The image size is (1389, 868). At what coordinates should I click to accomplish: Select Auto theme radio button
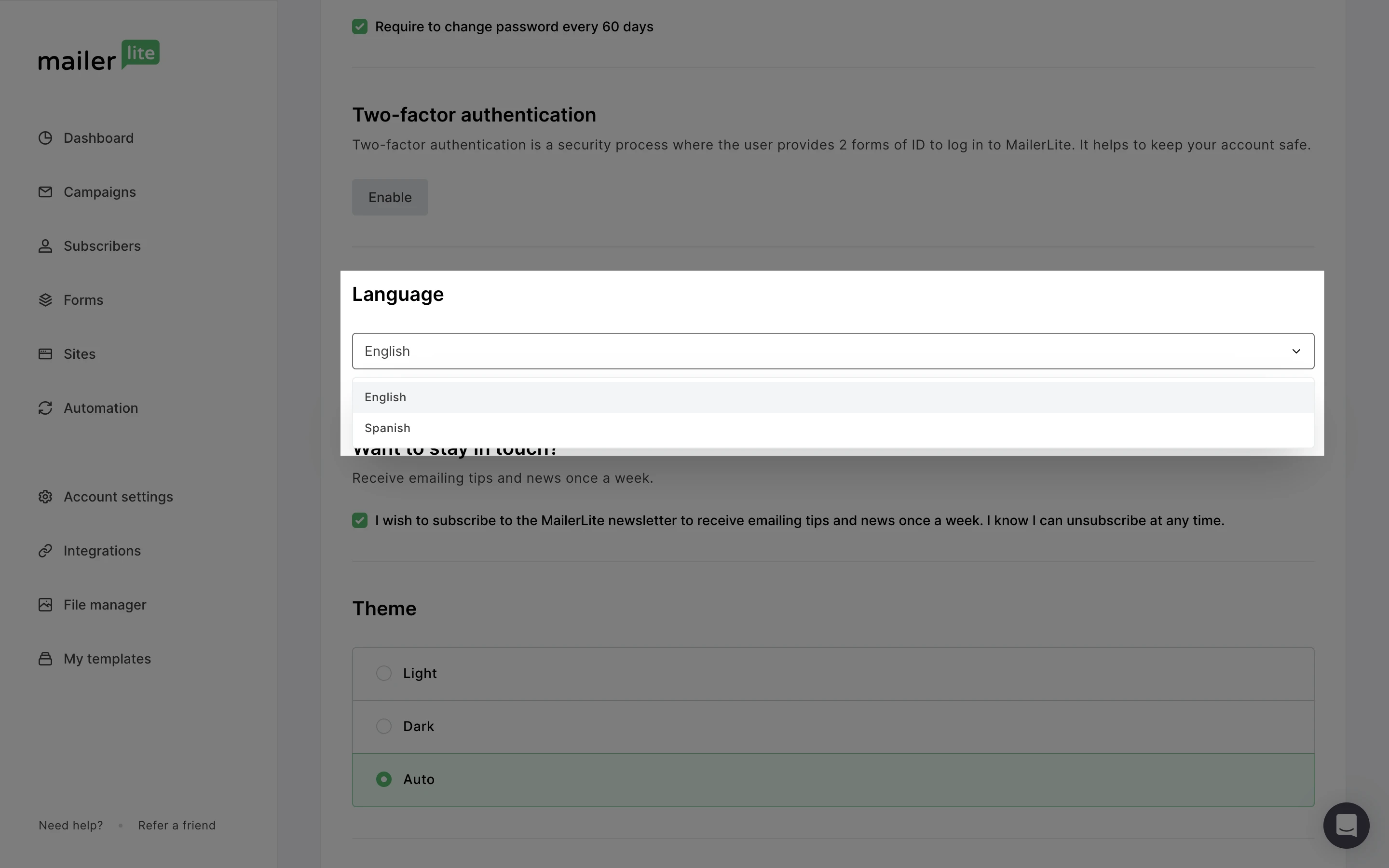click(x=383, y=779)
